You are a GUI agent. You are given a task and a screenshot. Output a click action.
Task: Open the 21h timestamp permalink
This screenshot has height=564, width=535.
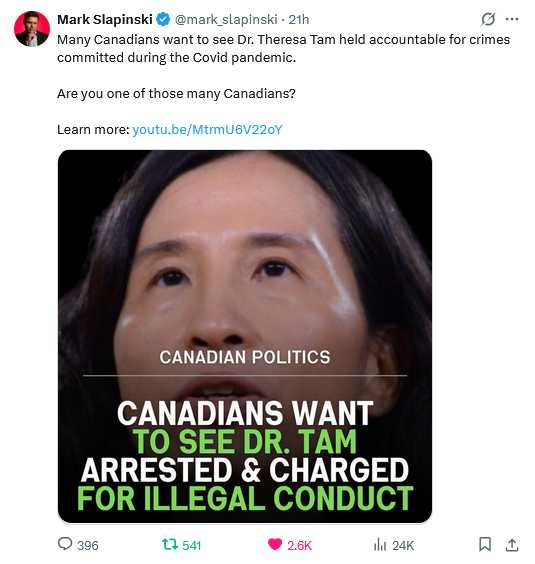[299, 19]
